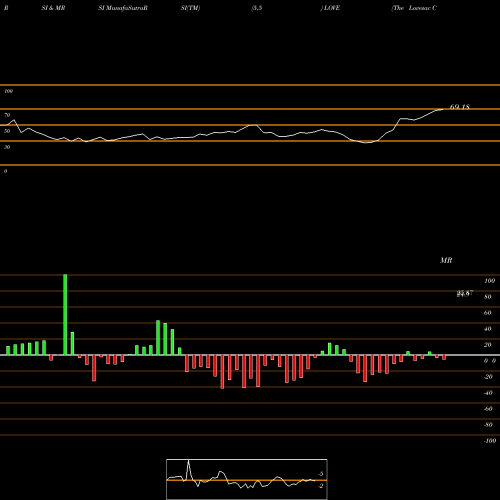Click the ') LOVE' ticker label
Screen dimensions: 500x500
click(x=330, y=8)
